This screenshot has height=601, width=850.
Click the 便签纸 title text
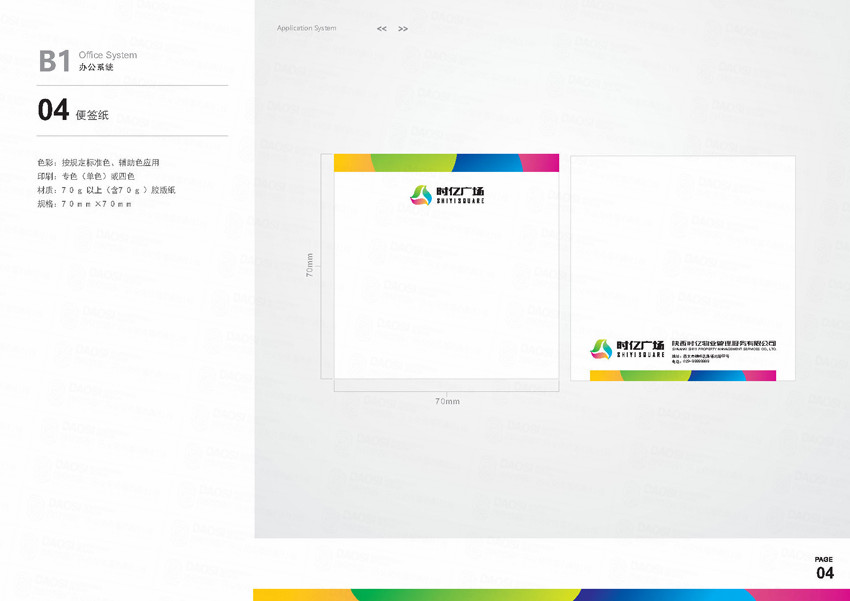[x=95, y=115]
